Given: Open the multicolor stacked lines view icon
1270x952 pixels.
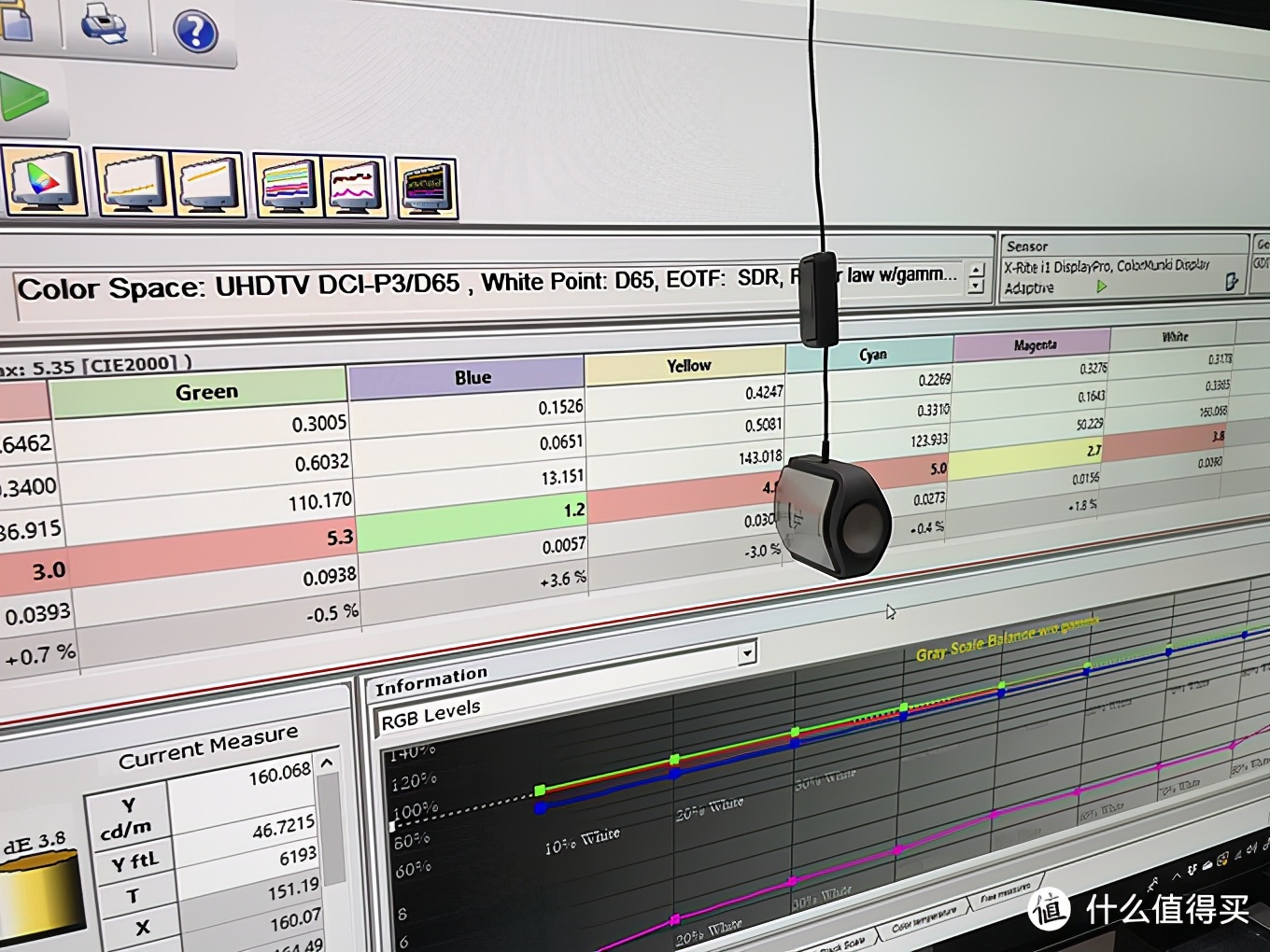Looking at the screenshot, I should (x=288, y=185).
